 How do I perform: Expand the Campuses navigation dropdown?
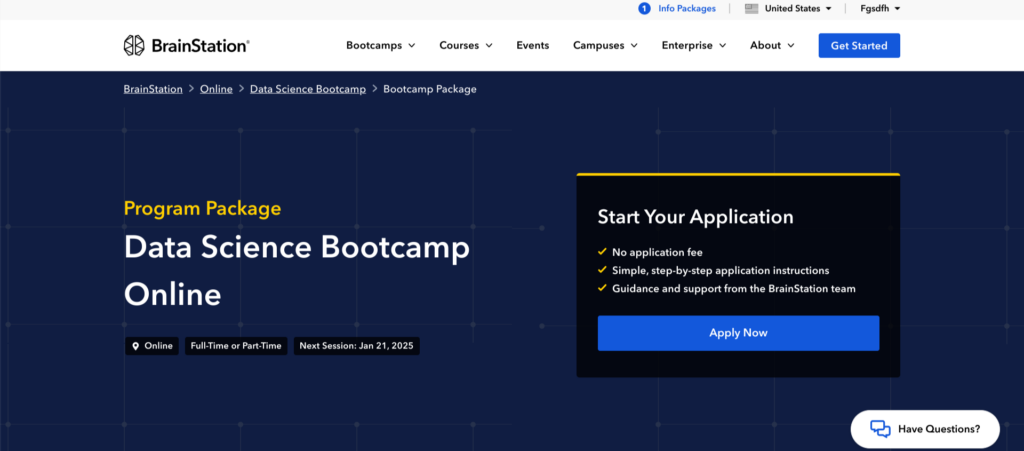click(x=604, y=45)
